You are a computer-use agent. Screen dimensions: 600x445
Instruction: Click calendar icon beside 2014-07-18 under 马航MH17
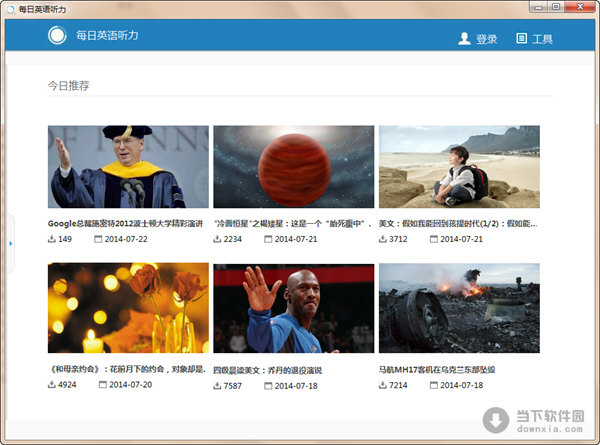[434, 385]
